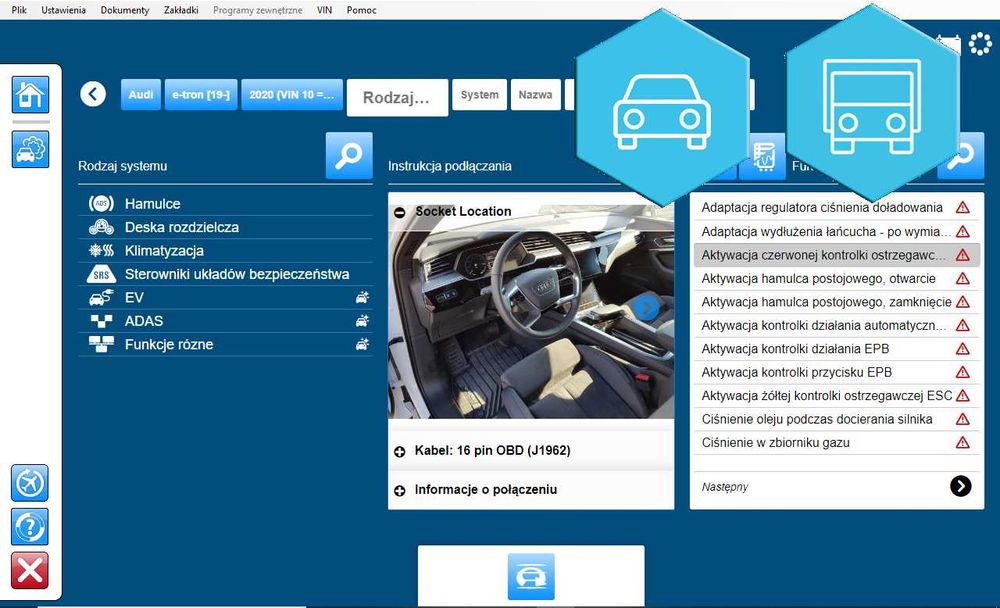Select the EV plug-in car icon
This screenshot has width=1000, height=608.
[101, 297]
